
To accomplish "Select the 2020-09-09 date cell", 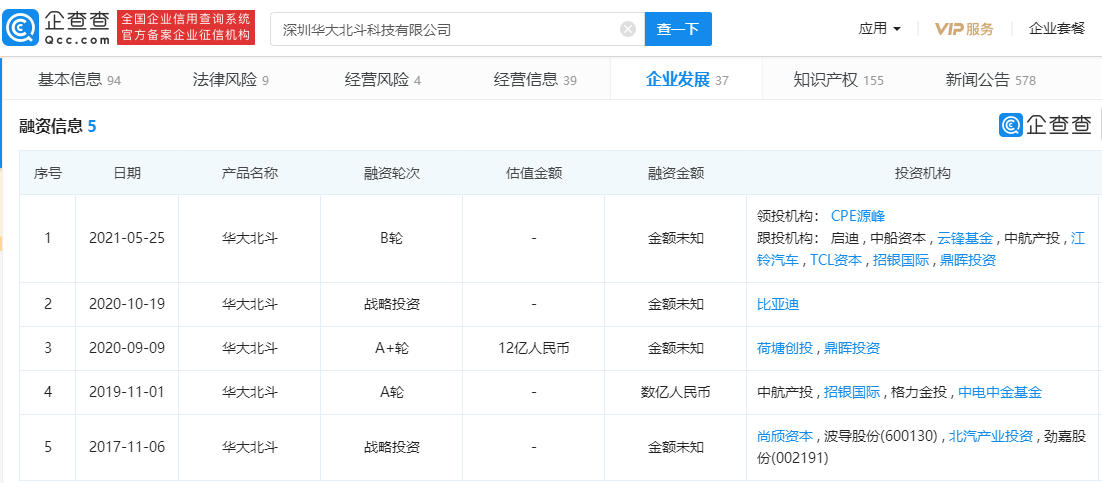I will (x=127, y=348).
